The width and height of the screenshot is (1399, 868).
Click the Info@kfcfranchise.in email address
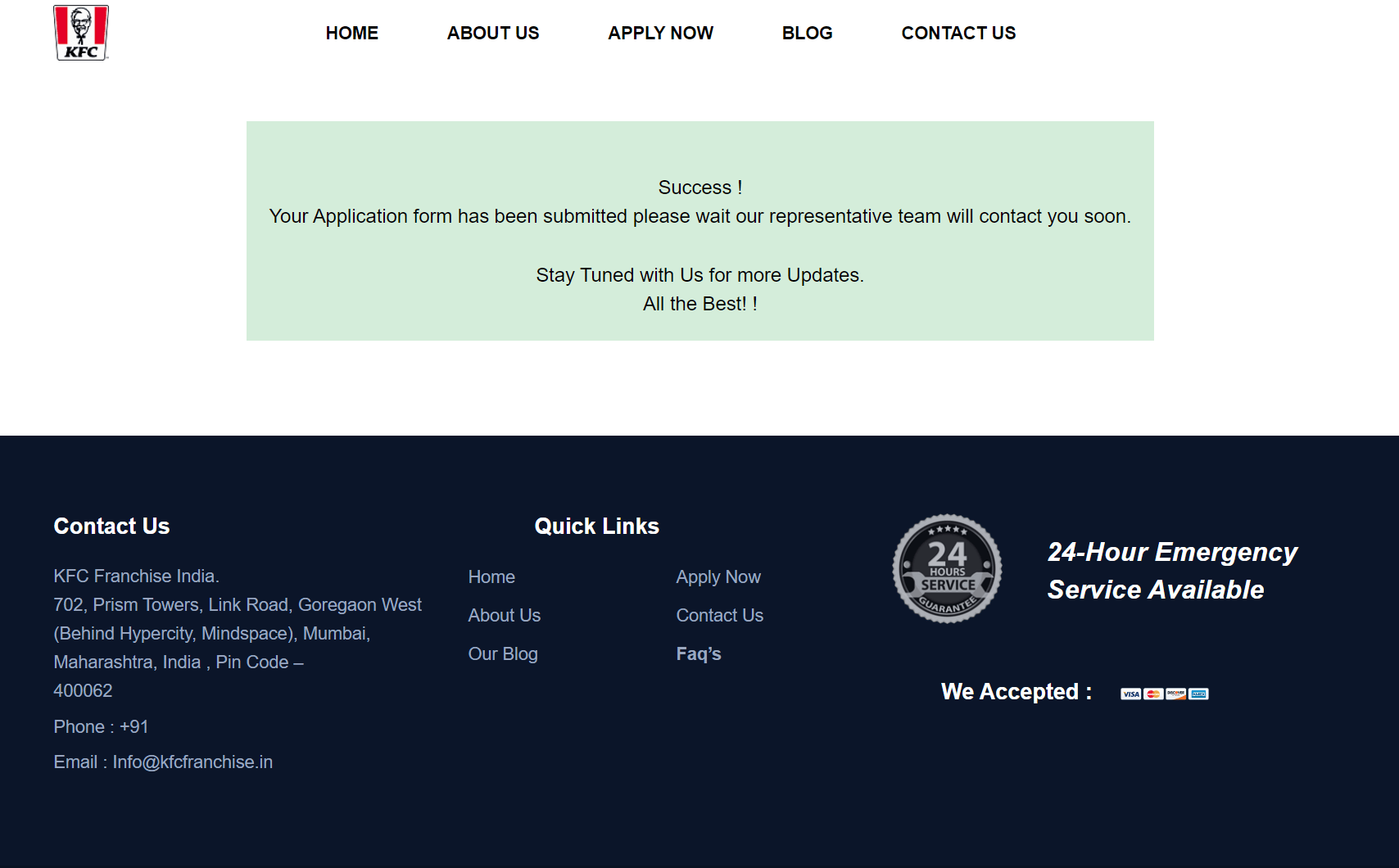point(192,762)
